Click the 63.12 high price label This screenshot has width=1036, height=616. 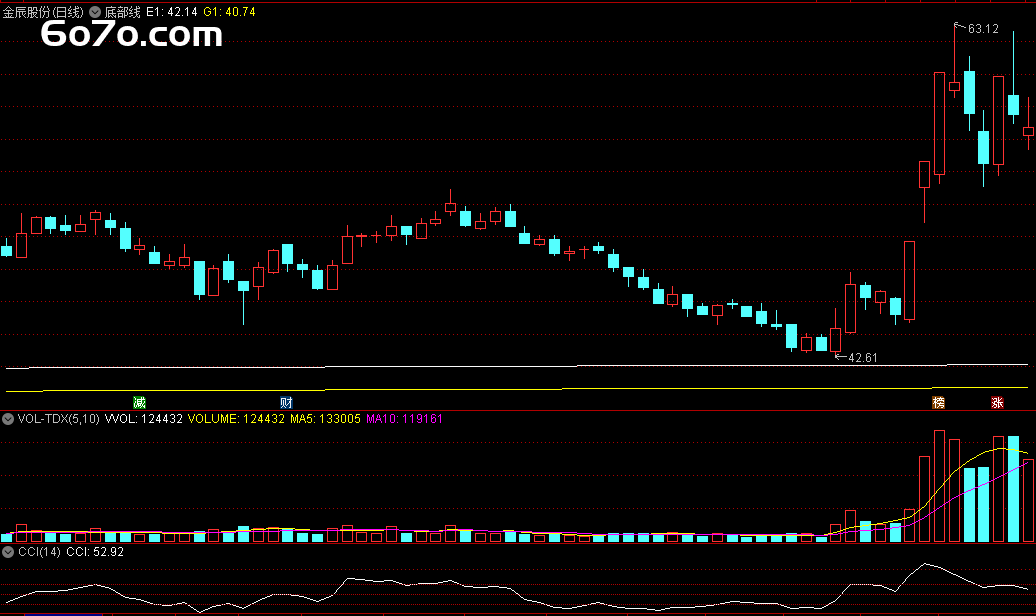tap(983, 29)
